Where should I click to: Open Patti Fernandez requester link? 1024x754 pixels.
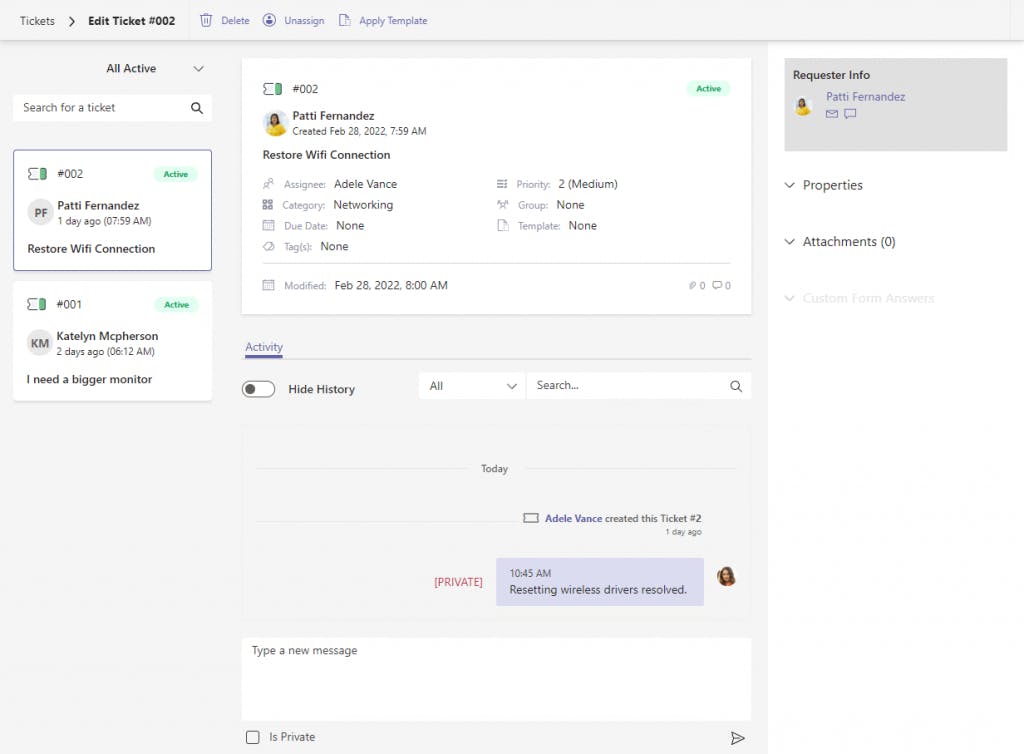[865, 97]
